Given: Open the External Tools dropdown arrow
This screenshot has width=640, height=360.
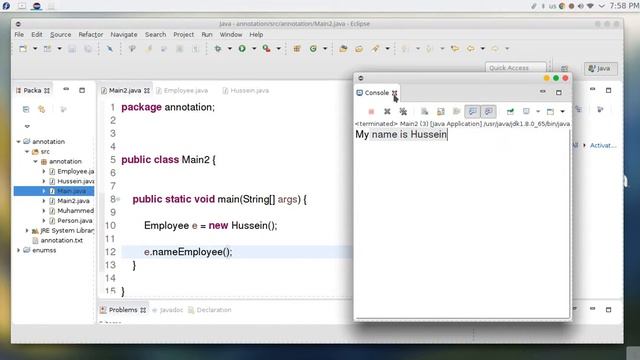Looking at the screenshot, I should tap(279, 49).
